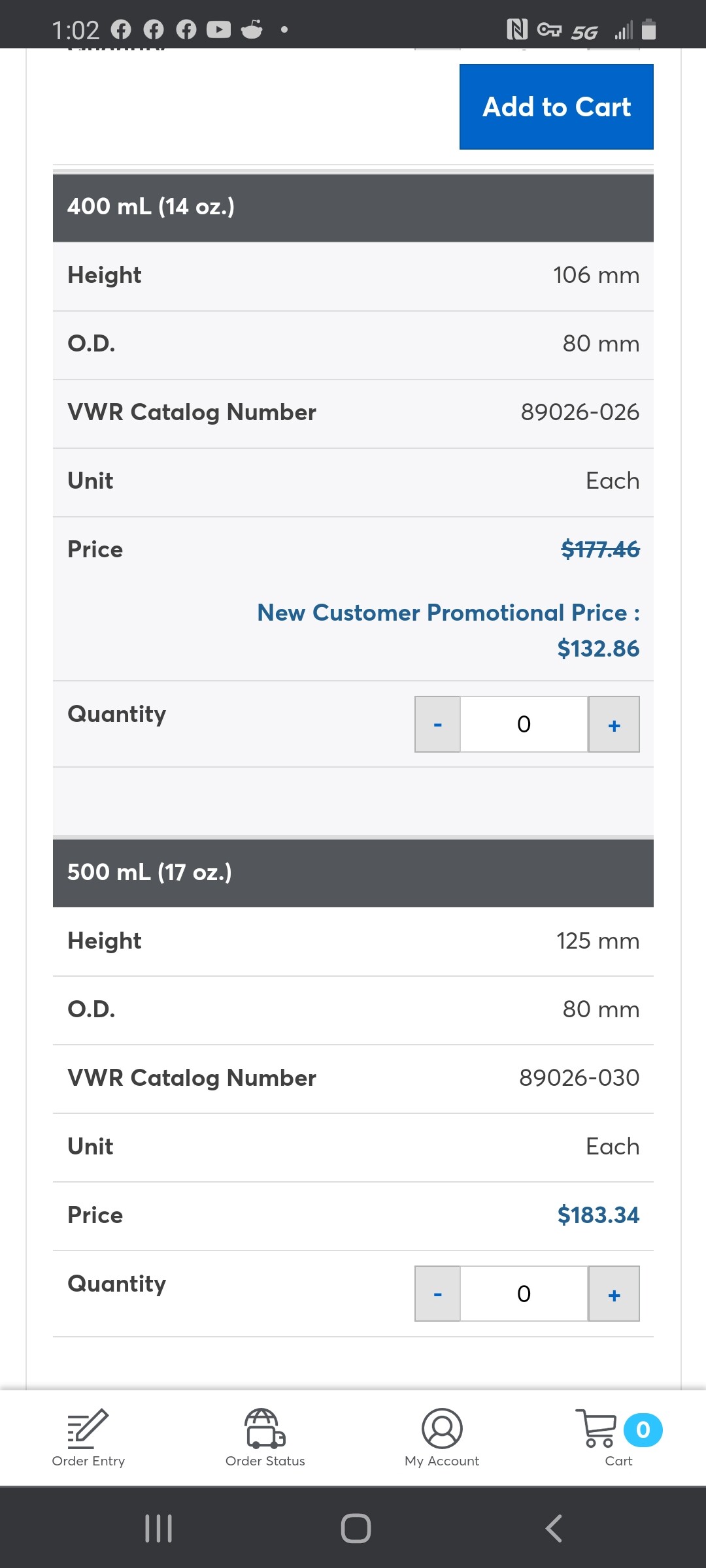Tap the NFC status icon
The width and height of the screenshot is (706, 1568).
(516, 29)
